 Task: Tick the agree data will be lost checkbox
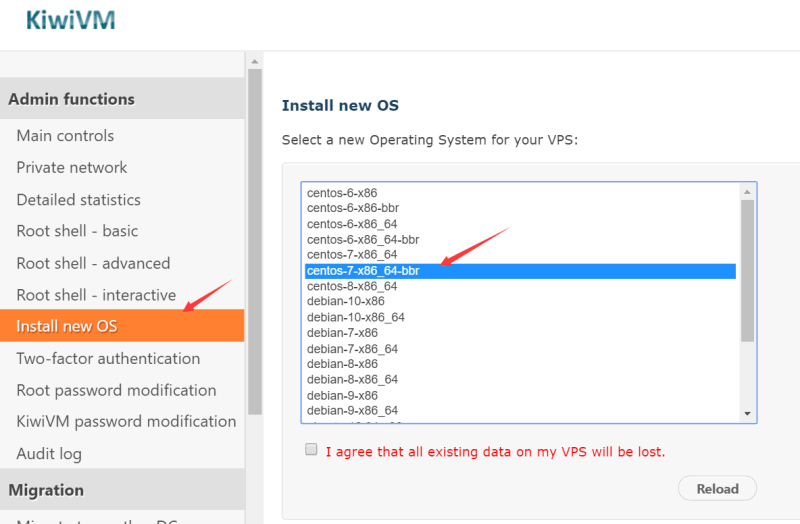click(311, 450)
